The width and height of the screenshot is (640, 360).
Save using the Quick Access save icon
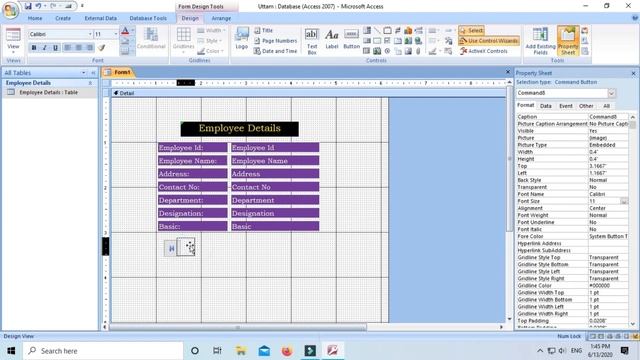coord(28,6)
